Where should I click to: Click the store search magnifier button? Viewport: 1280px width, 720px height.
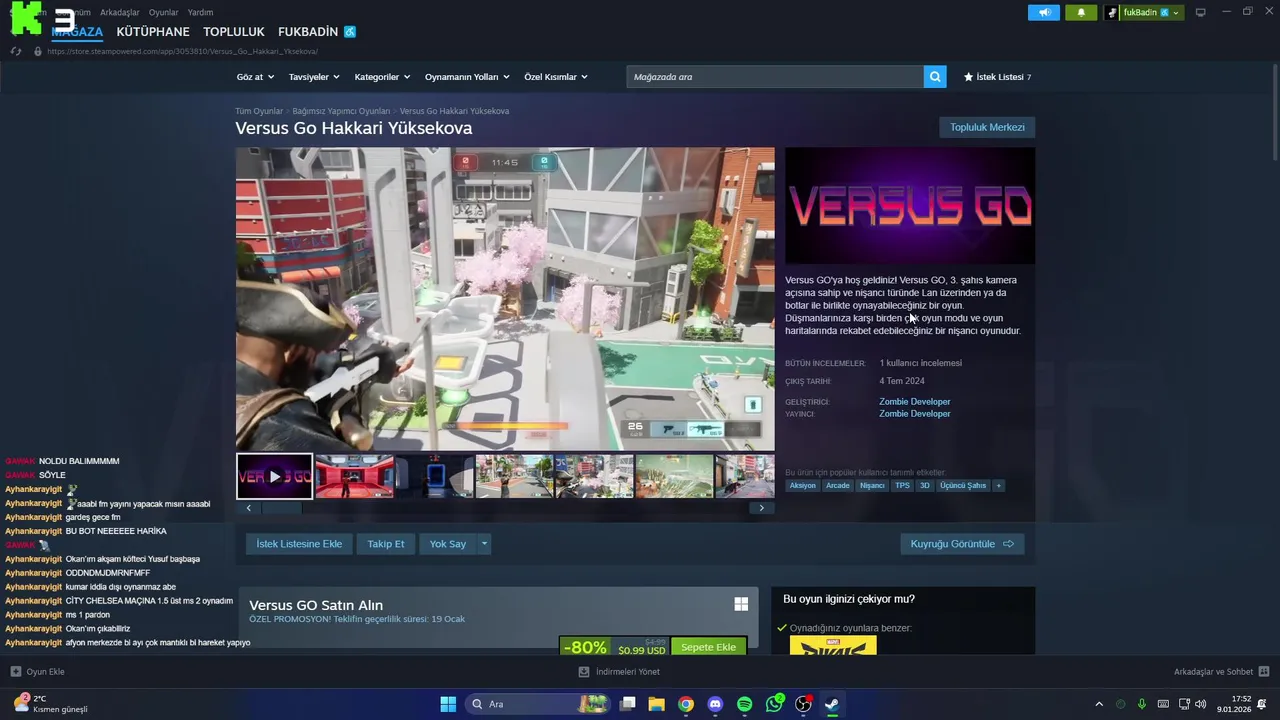(935, 77)
